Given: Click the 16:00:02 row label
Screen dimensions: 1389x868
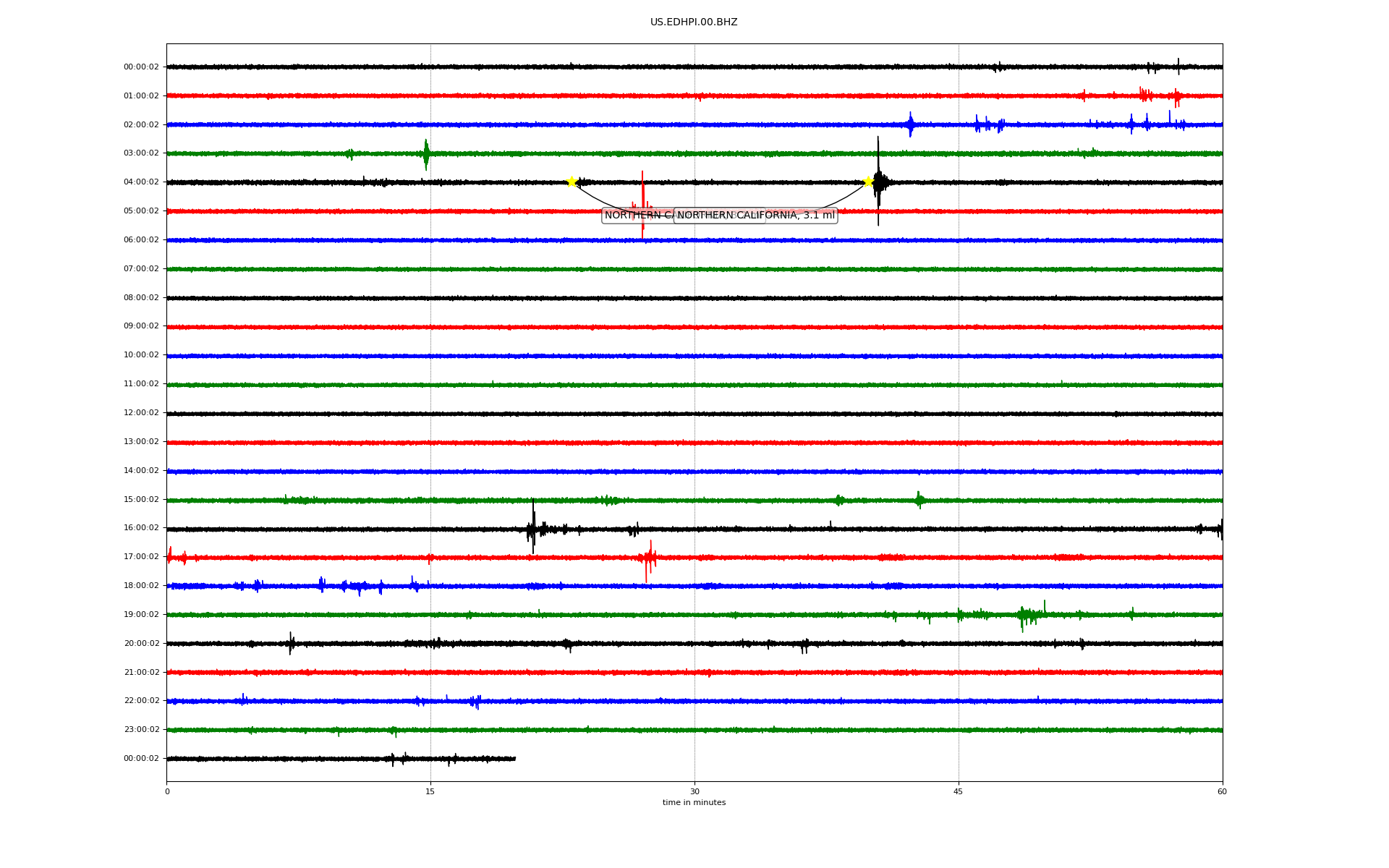Looking at the screenshot, I should pos(141,528).
